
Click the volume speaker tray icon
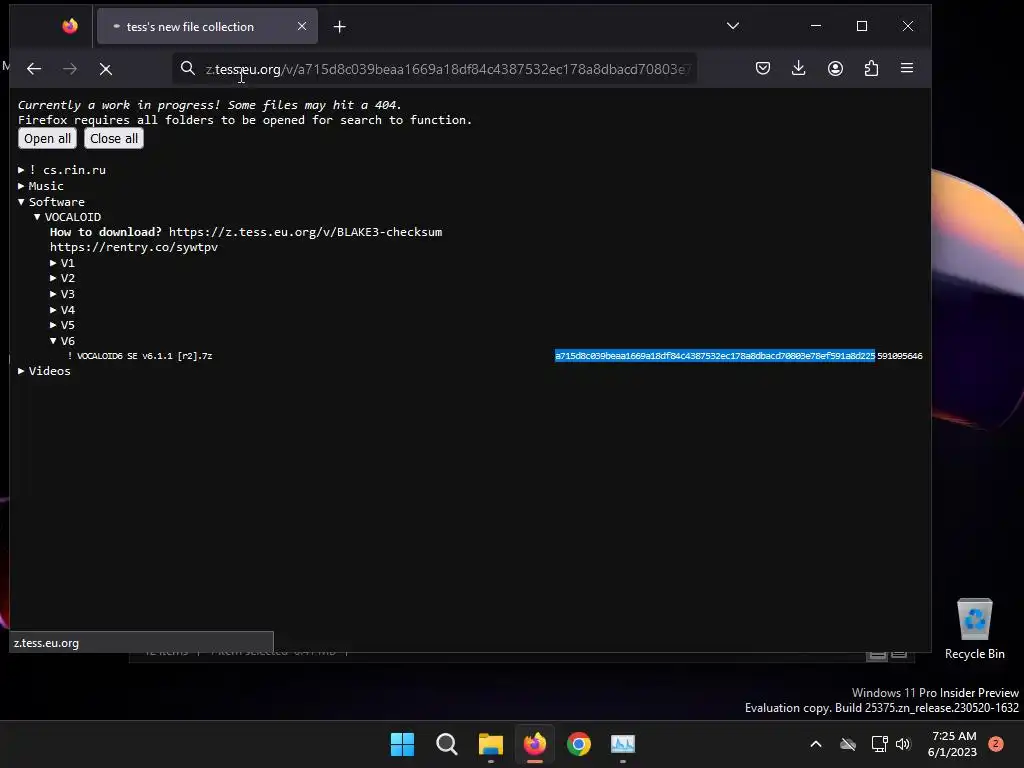point(903,744)
